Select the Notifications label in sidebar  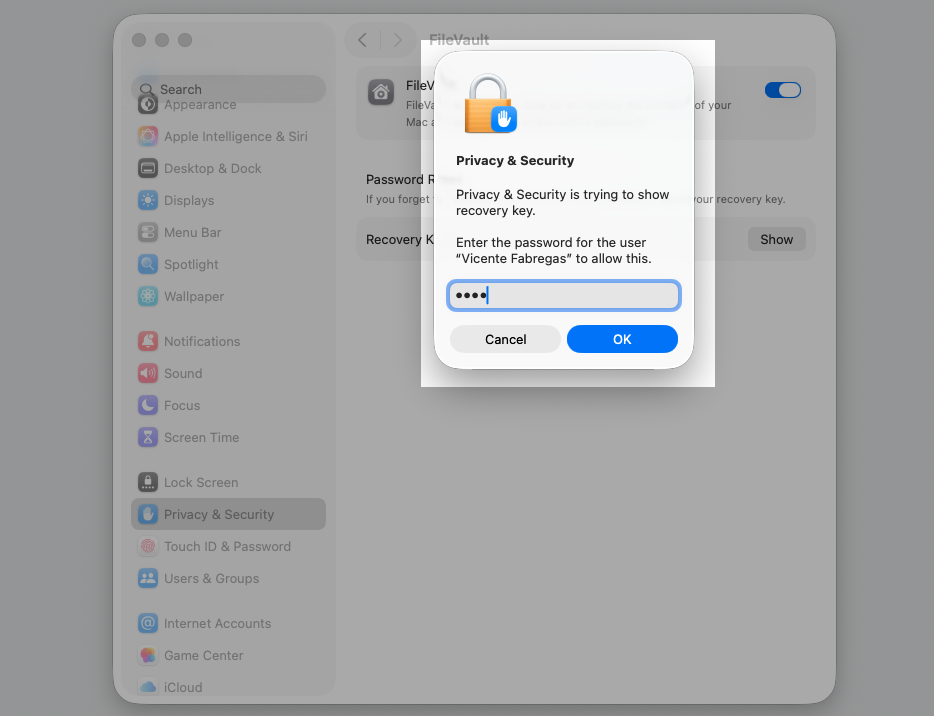tap(202, 342)
